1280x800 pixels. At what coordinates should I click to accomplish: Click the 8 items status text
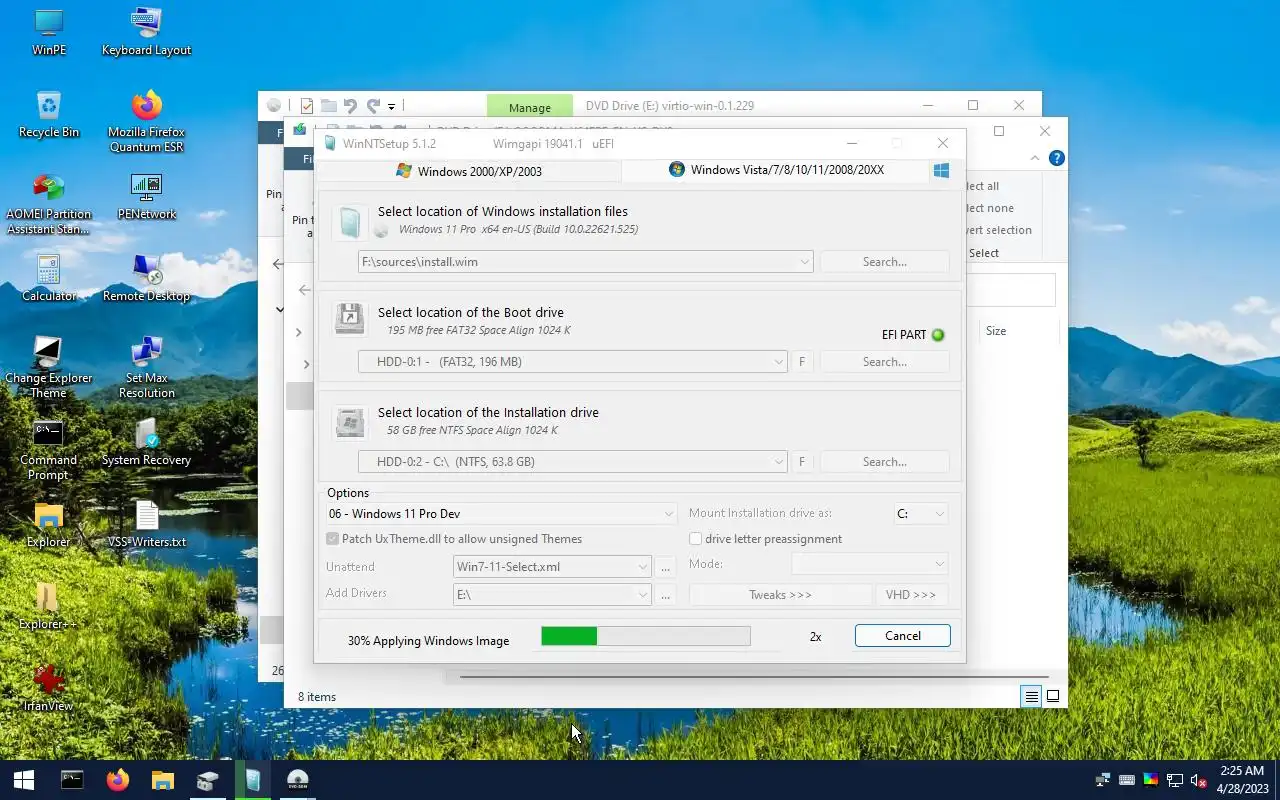[317, 697]
